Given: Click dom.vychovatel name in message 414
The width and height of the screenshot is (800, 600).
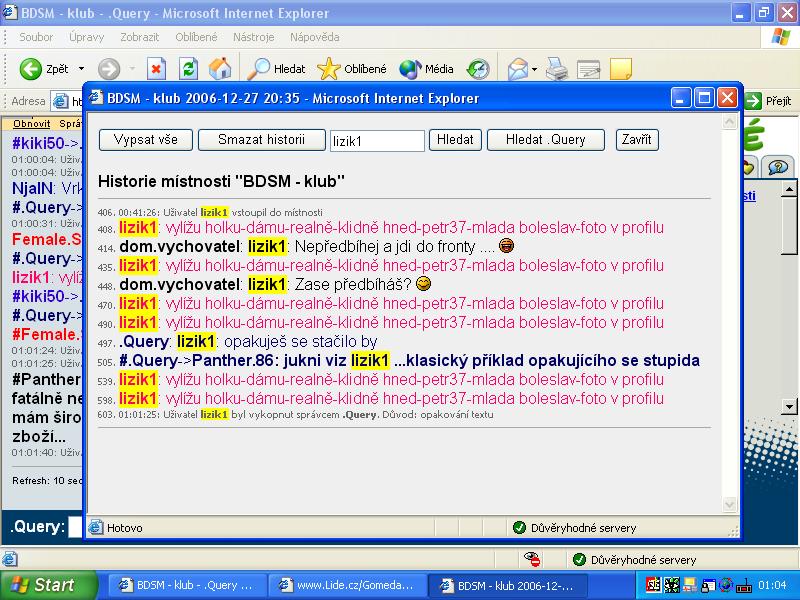Looking at the screenshot, I should (179, 247).
